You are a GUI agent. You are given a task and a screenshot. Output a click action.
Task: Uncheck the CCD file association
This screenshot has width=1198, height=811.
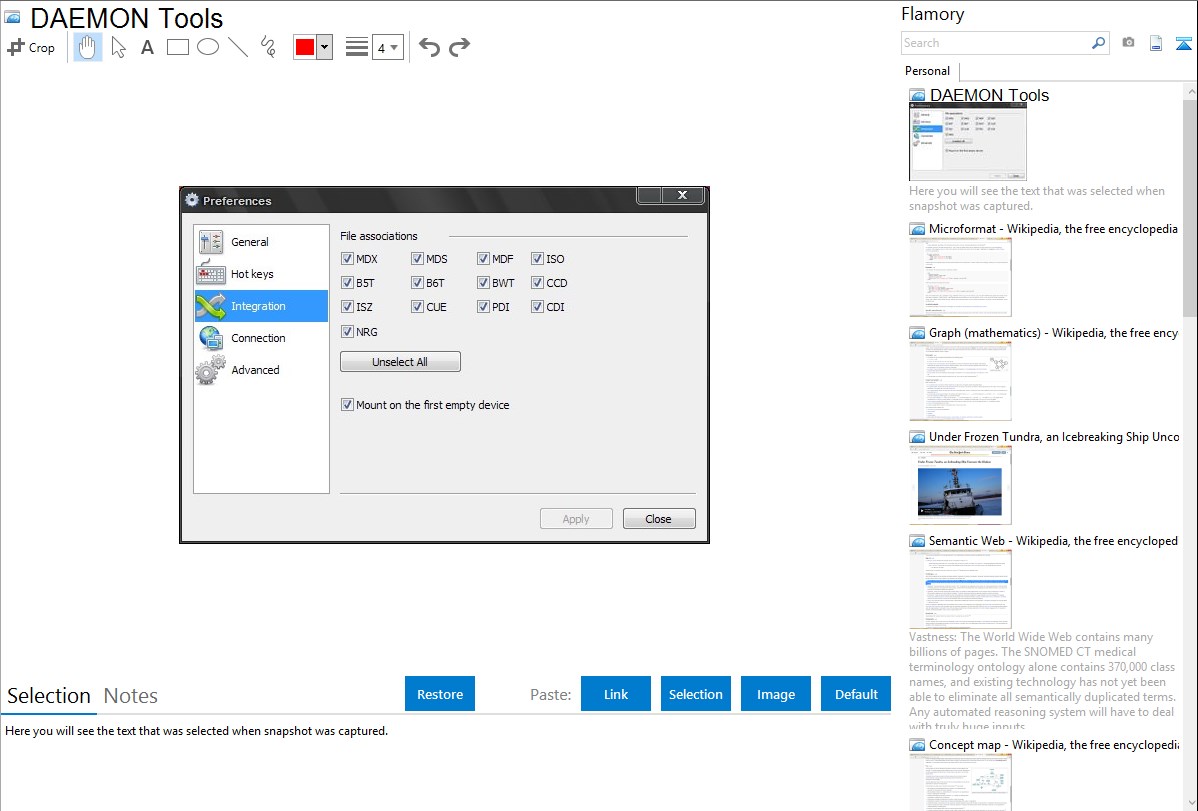tap(538, 283)
